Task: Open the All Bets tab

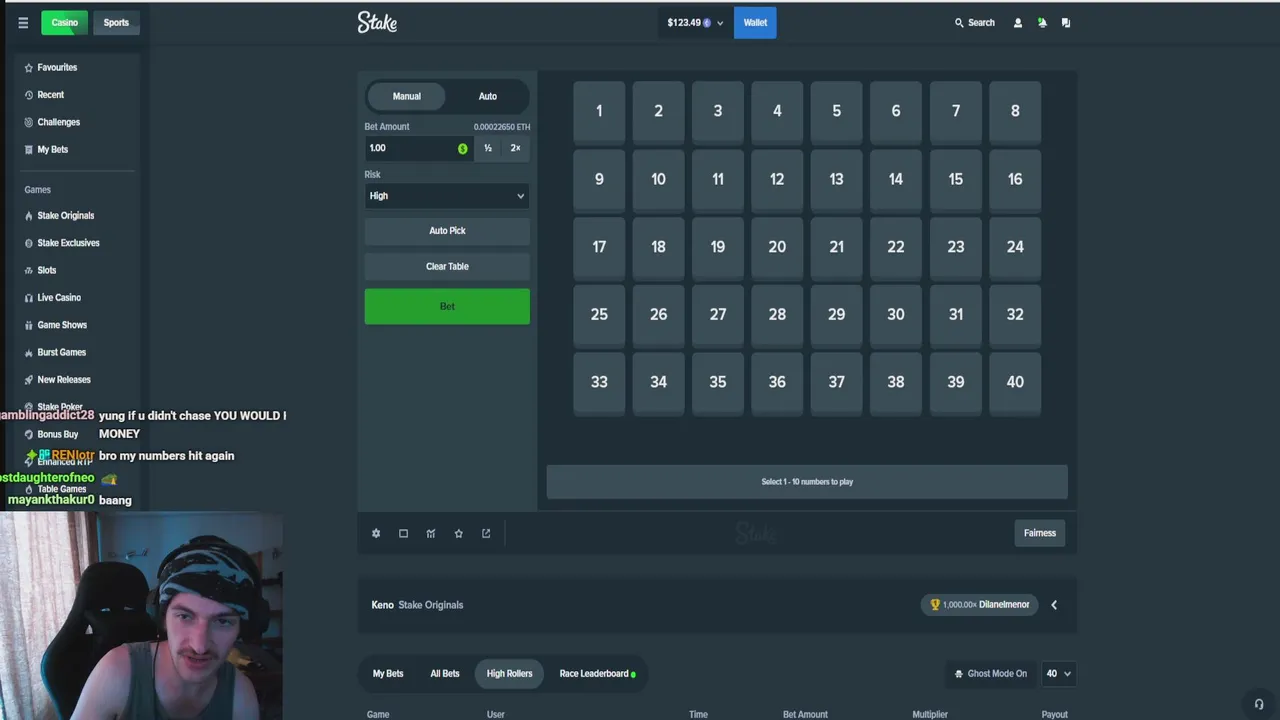Action: (445, 674)
